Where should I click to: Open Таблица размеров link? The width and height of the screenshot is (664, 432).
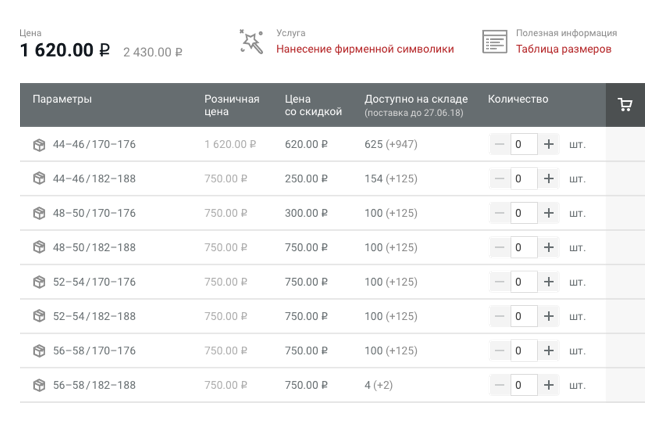[x=564, y=49]
